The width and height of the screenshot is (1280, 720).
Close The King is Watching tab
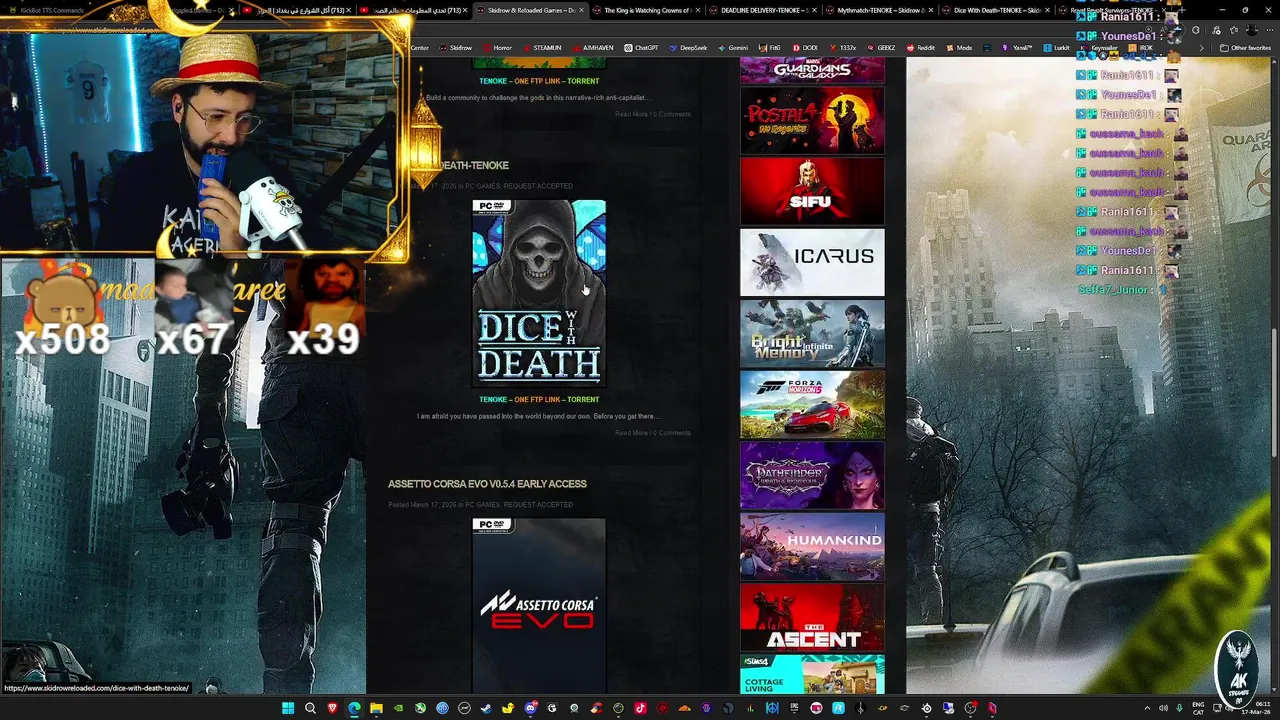click(x=697, y=10)
